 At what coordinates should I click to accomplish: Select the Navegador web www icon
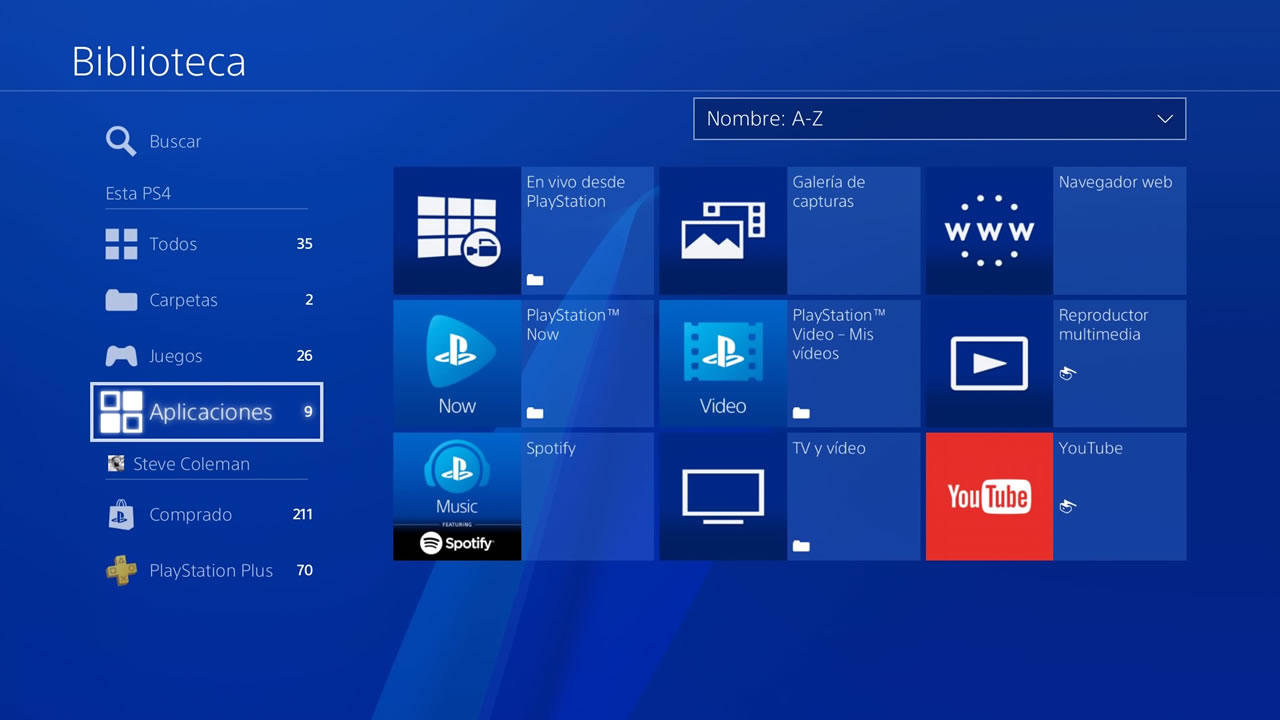[x=989, y=230]
